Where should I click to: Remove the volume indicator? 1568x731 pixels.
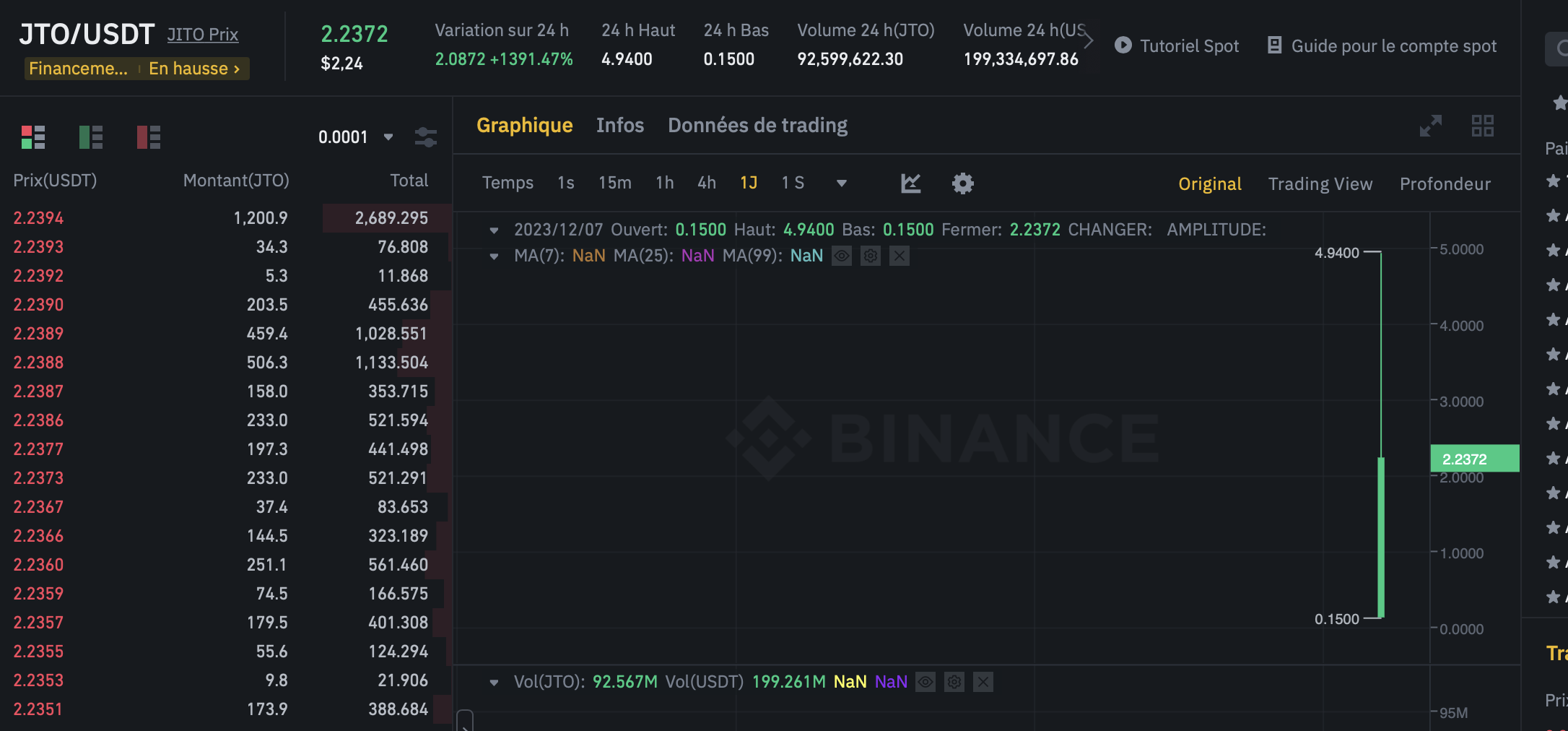(x=983, y=682)
